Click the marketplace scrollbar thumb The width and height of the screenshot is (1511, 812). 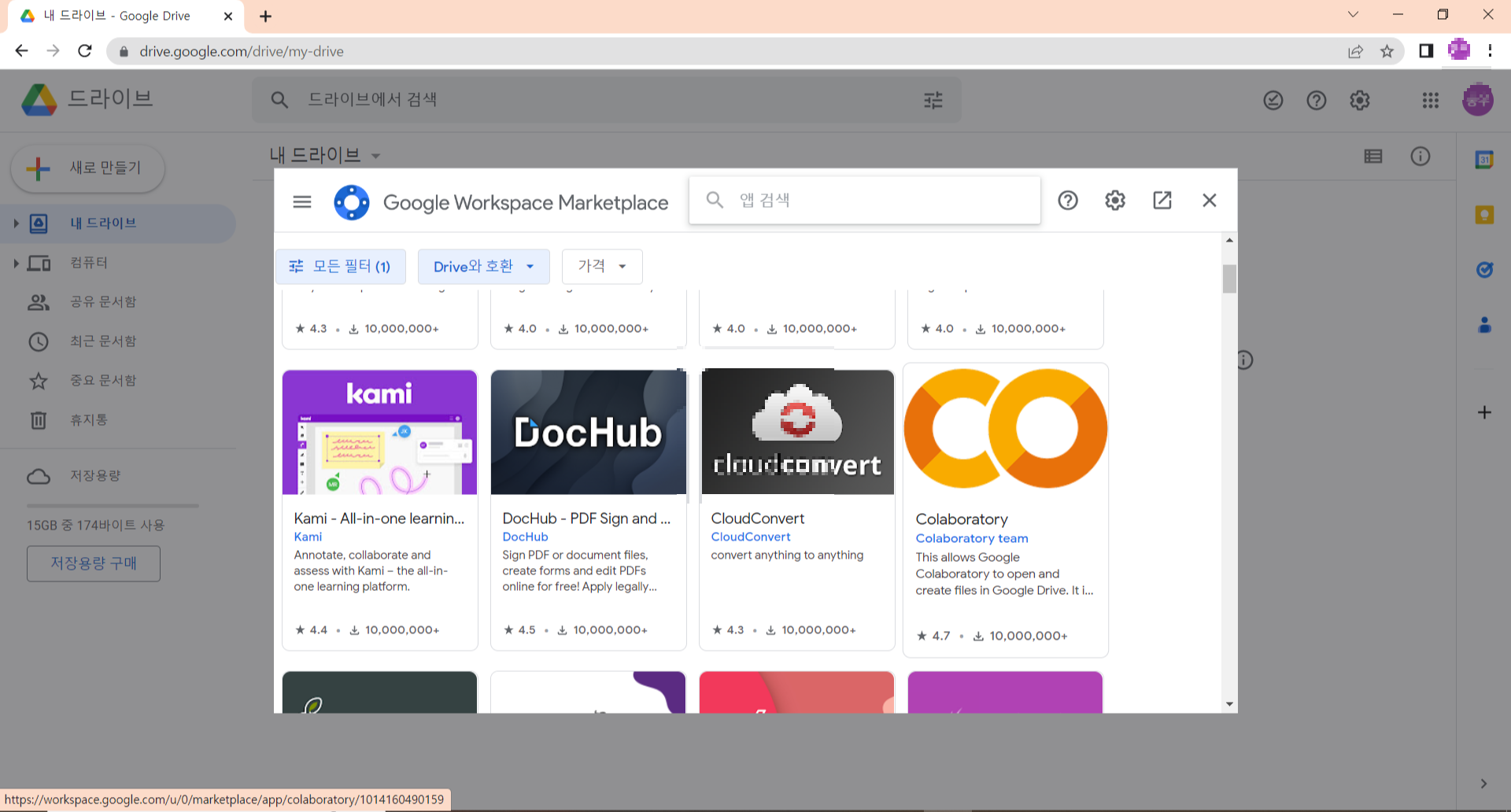(x=1229, y=279)
